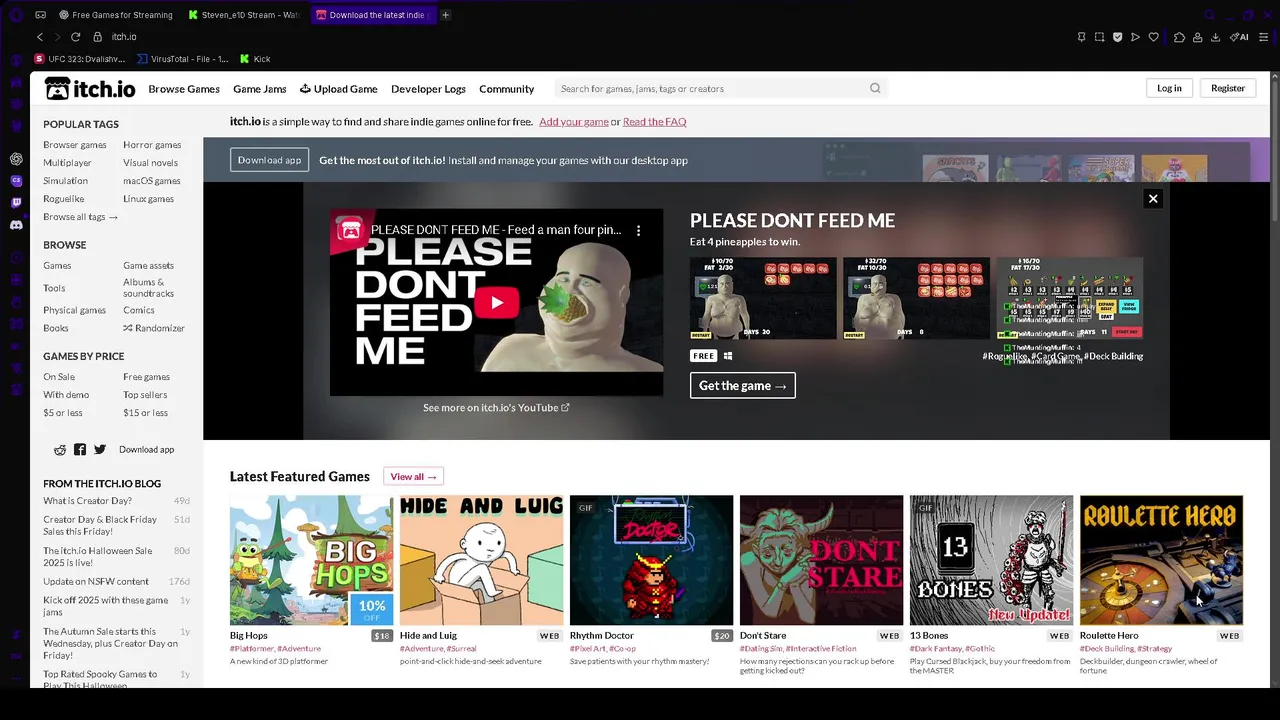This screenshot has height=720, width=1280.
Task: Open Community menu item
Action: pyautogui.click(x=506, y=89)
